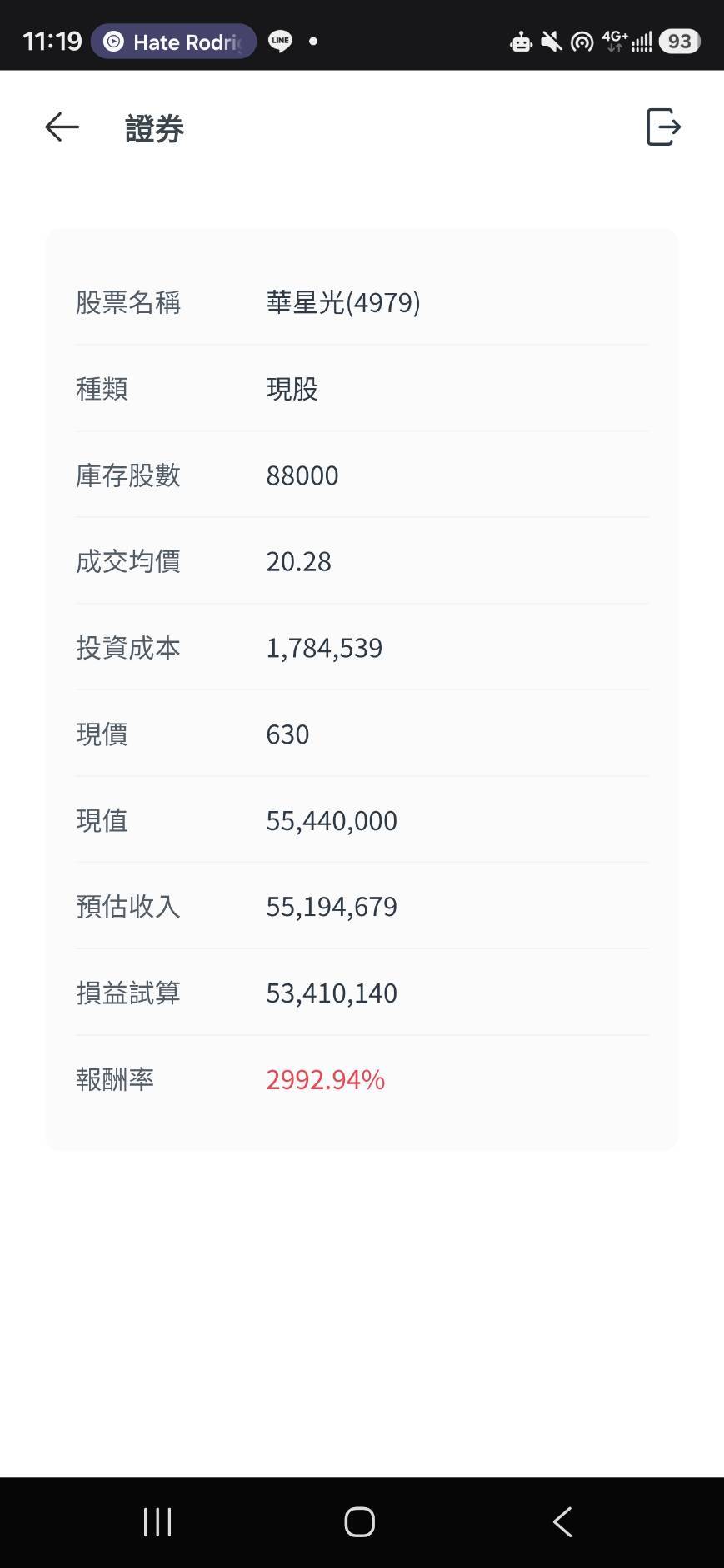Tap the robot icon in status bar
Viewport: 724px width, 1568px height.
(x=521, y=41)
